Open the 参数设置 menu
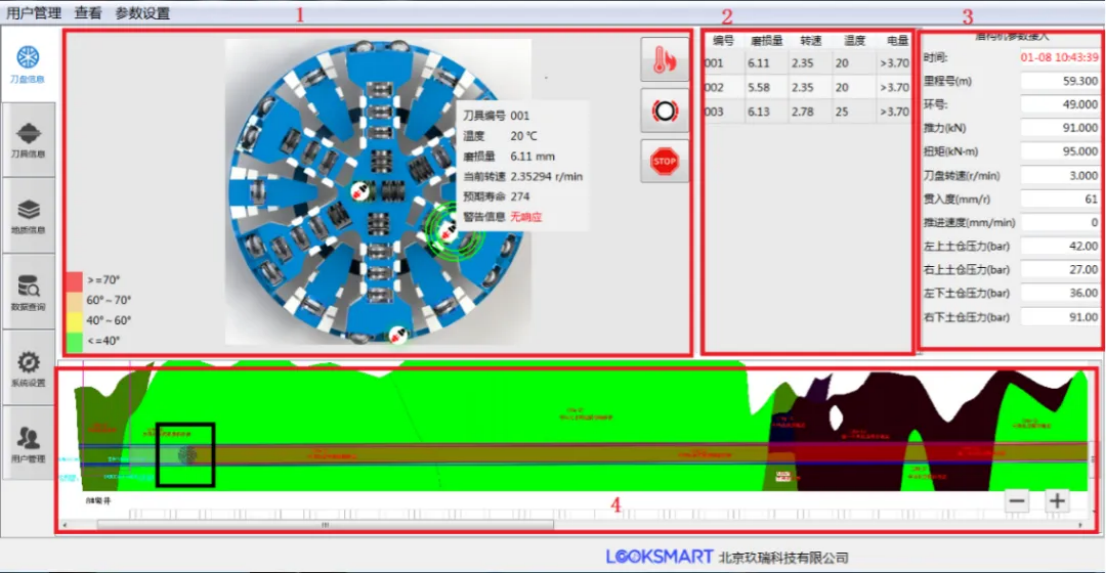Image resolution: width=1106 pixels, height=574 pixels. coord(142,13)
